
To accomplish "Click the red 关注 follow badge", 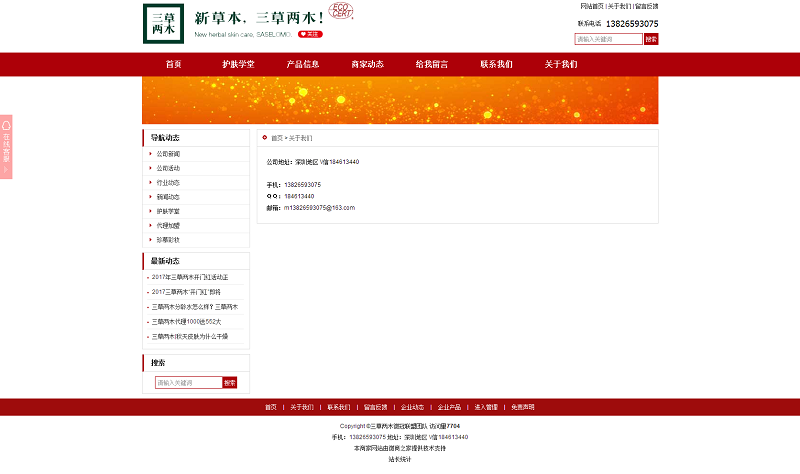I will click(311, 34).
